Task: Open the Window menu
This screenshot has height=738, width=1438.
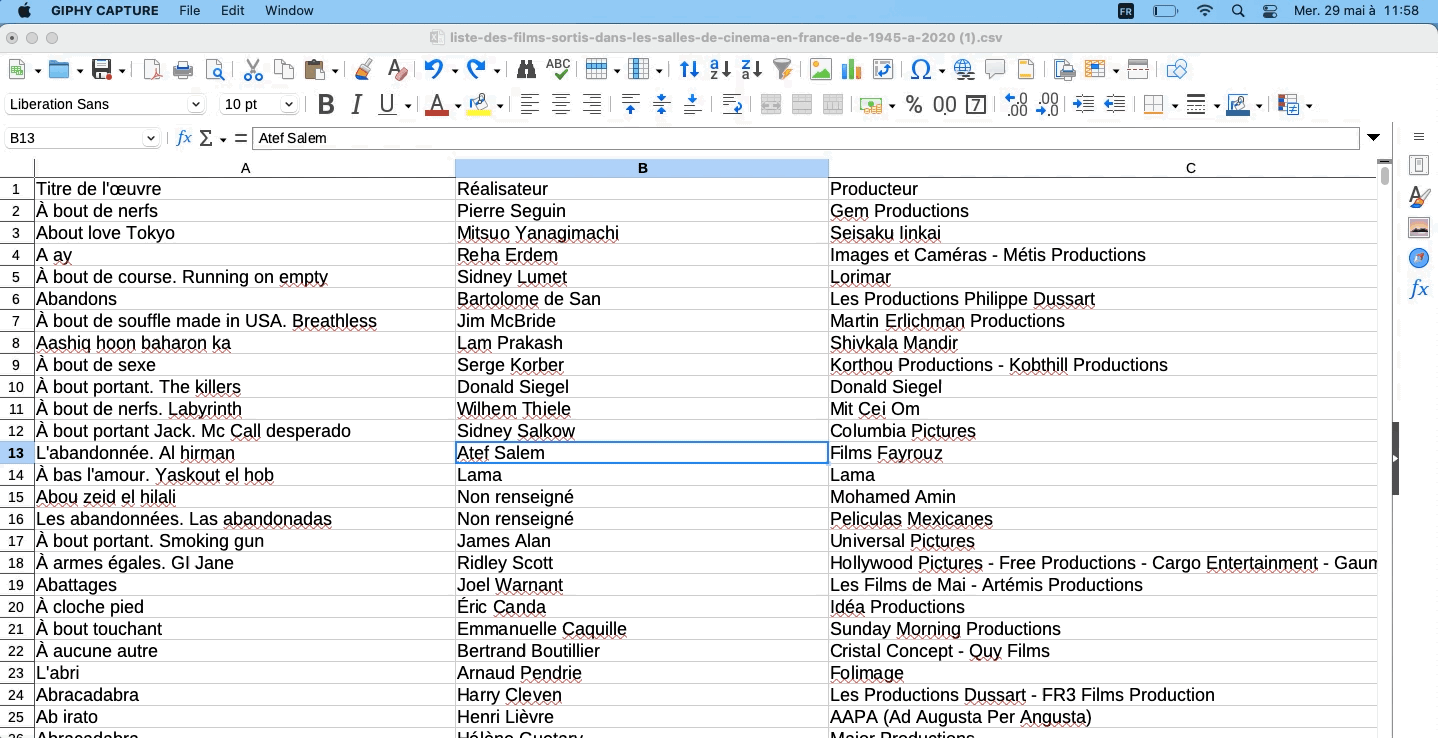Action: [289, 11]
